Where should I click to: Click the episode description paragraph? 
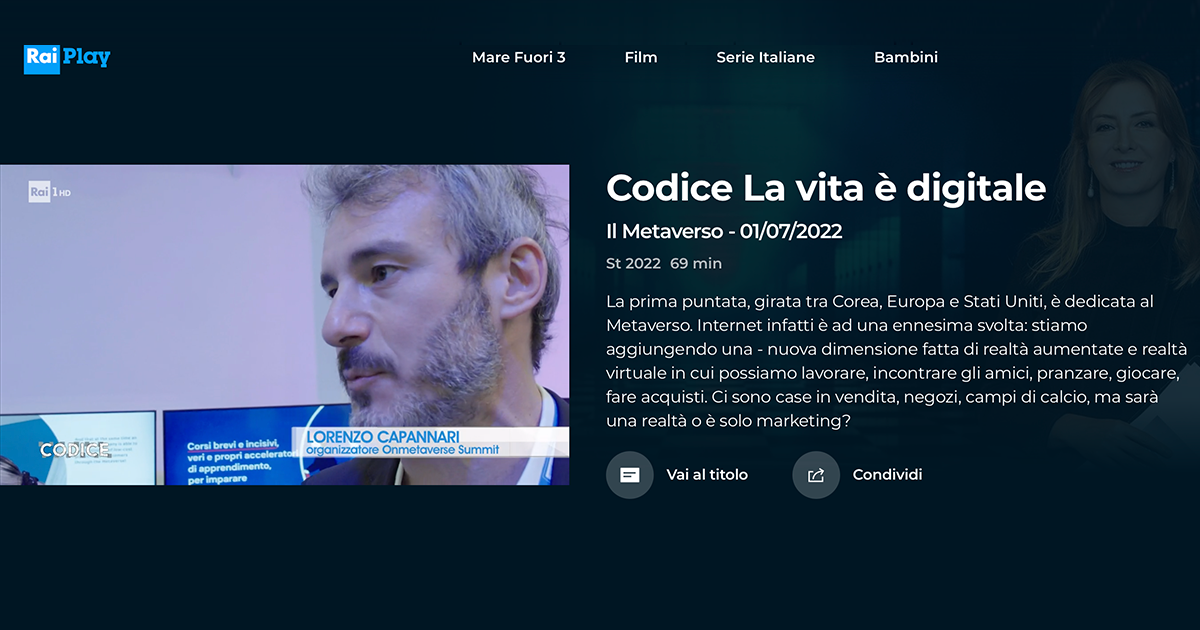click(x=896, y=361)
